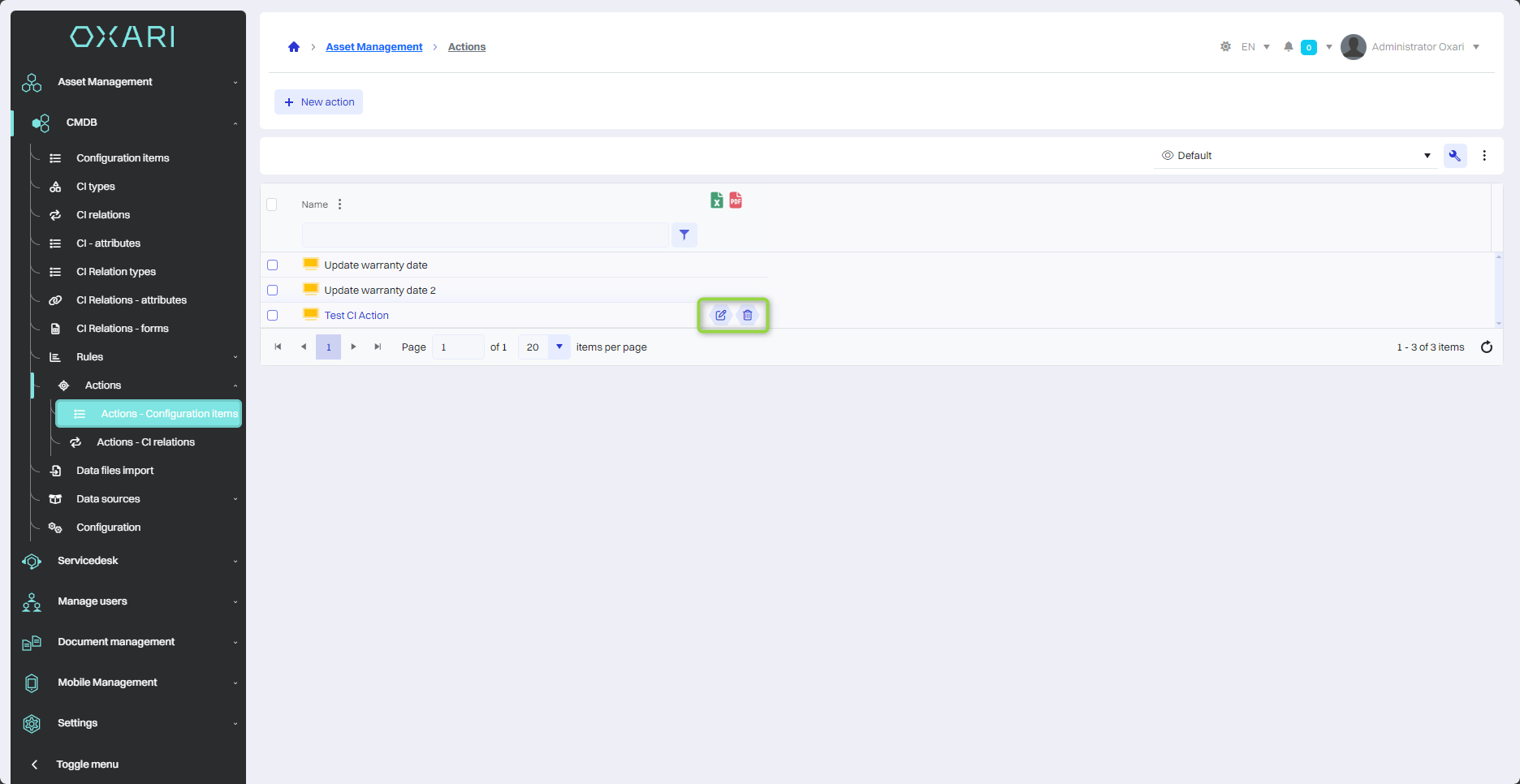Click the trash icon for Test CI Action
1520x784 pixels.
(748, 315)
